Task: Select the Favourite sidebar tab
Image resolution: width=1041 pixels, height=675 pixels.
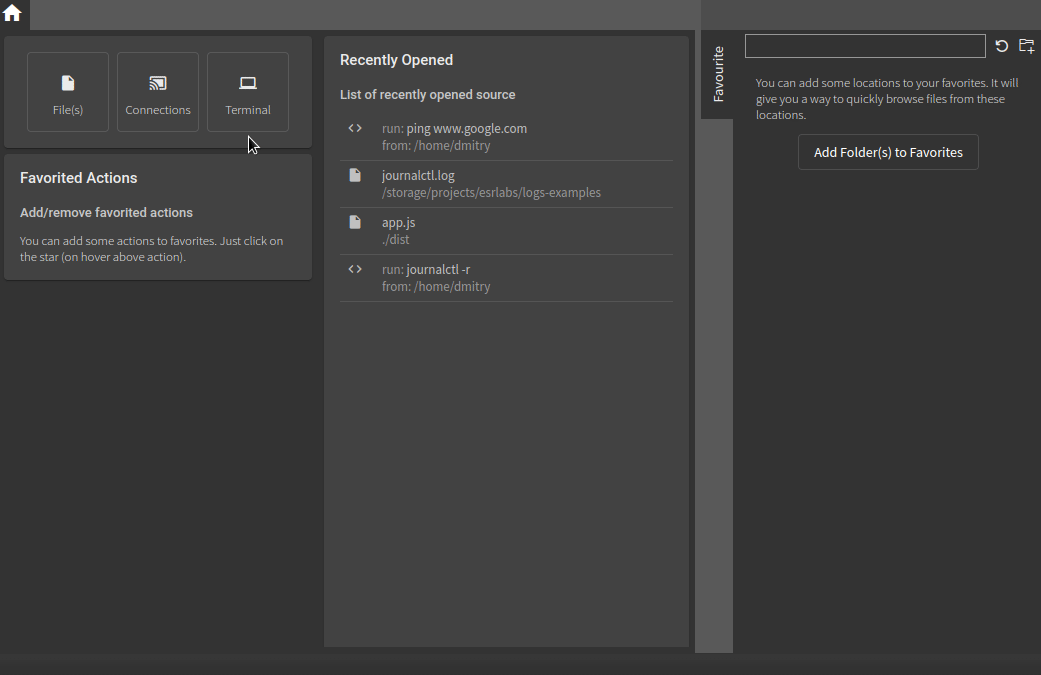Action: (x=718, y=74)
